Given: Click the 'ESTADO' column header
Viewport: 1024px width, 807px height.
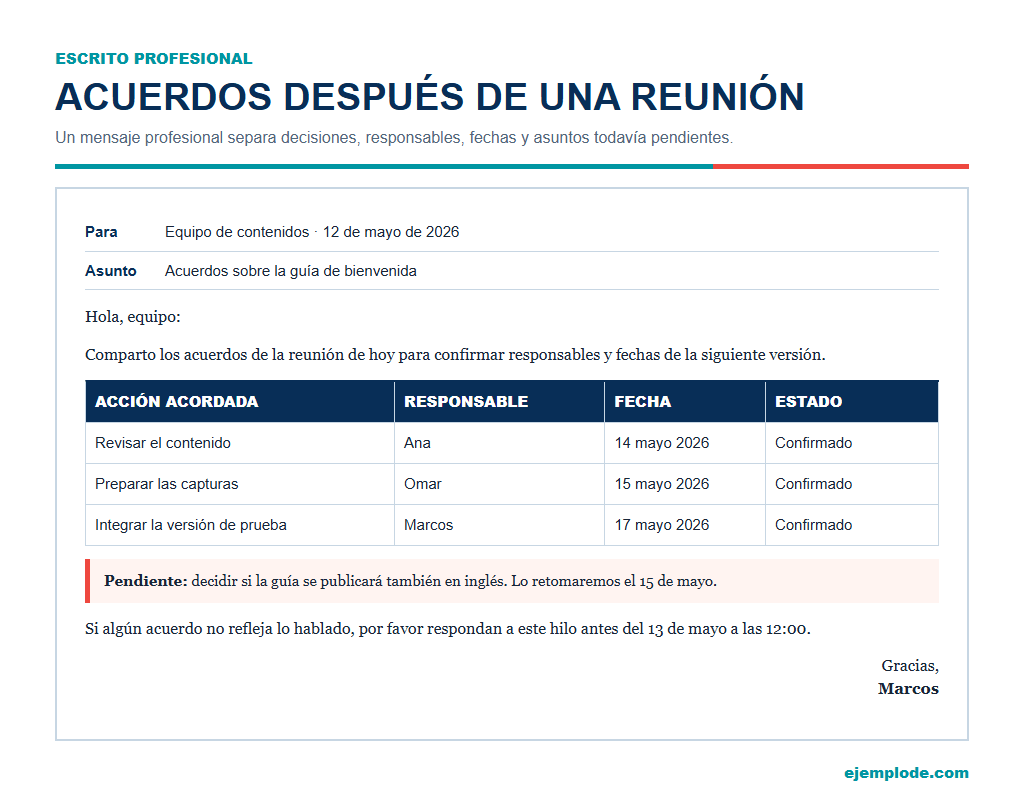Looking at the screenshot, I should (852, 402).
